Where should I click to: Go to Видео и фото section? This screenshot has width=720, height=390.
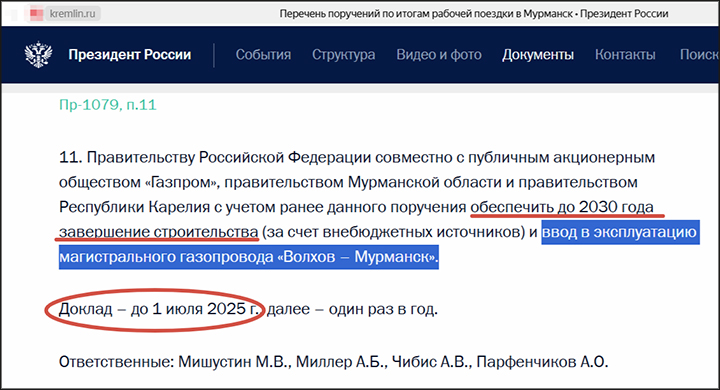coord(439,55)
